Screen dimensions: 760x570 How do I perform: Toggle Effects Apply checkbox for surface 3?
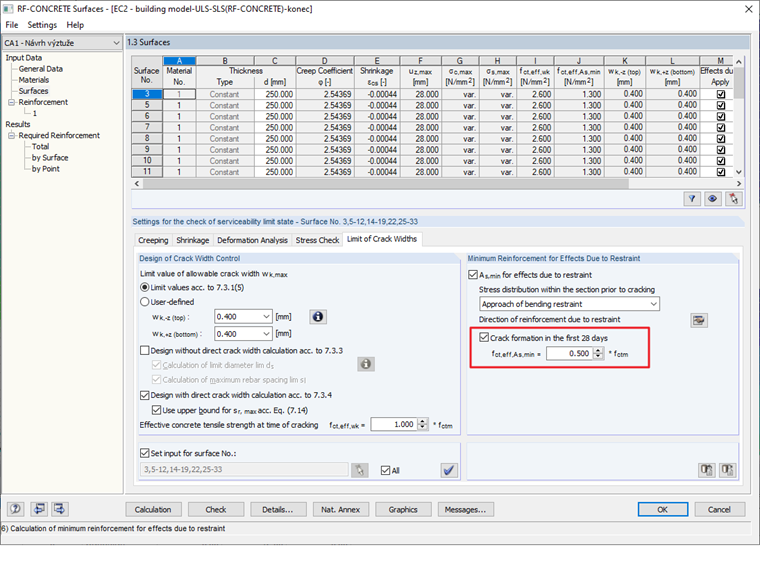(721, 94)
